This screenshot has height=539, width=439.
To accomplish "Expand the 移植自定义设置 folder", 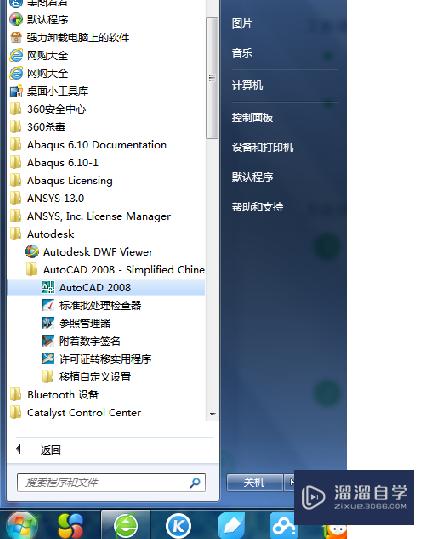I will [x=86, y=377].
